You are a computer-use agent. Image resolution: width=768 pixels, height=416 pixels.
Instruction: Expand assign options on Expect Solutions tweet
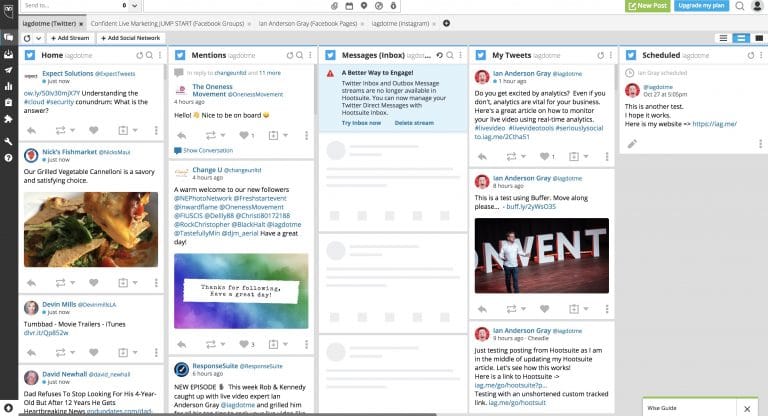click(135, 130)
